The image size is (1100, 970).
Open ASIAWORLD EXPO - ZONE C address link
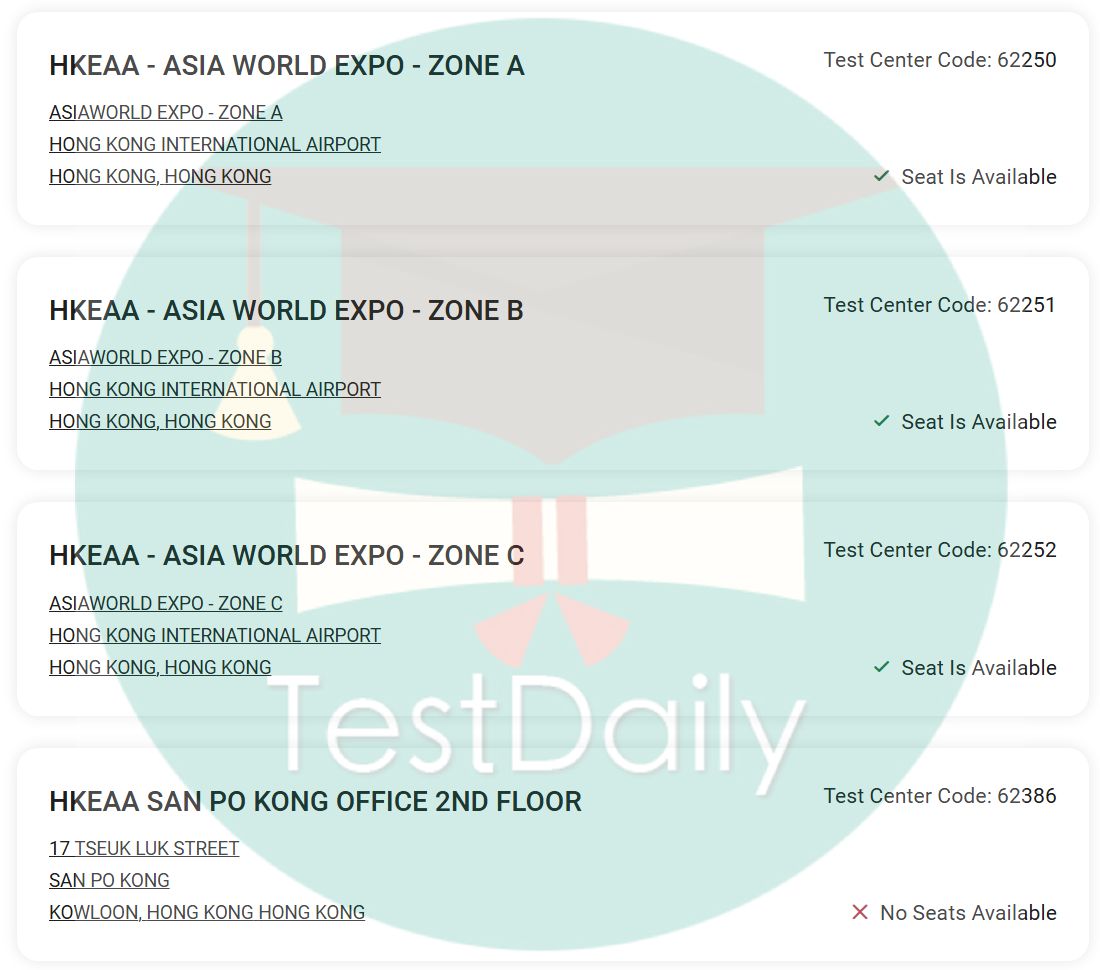(166, 603)
